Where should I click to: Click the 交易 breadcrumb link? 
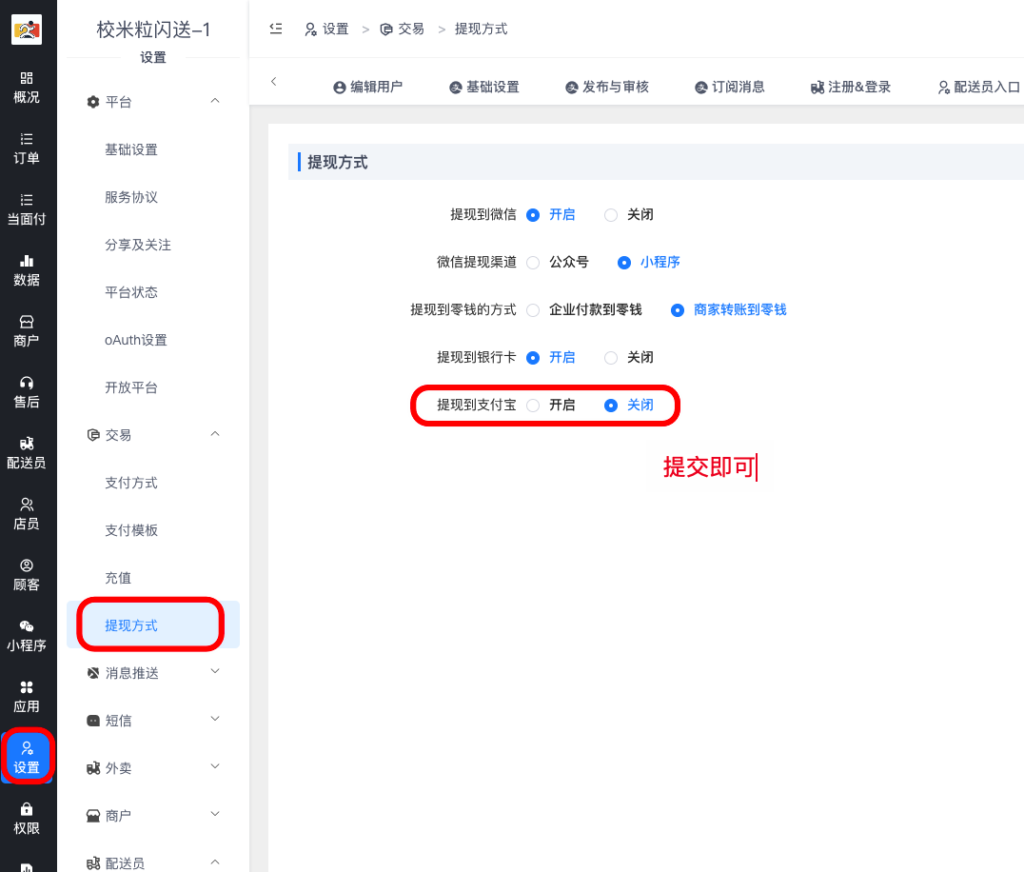point(403,29)
